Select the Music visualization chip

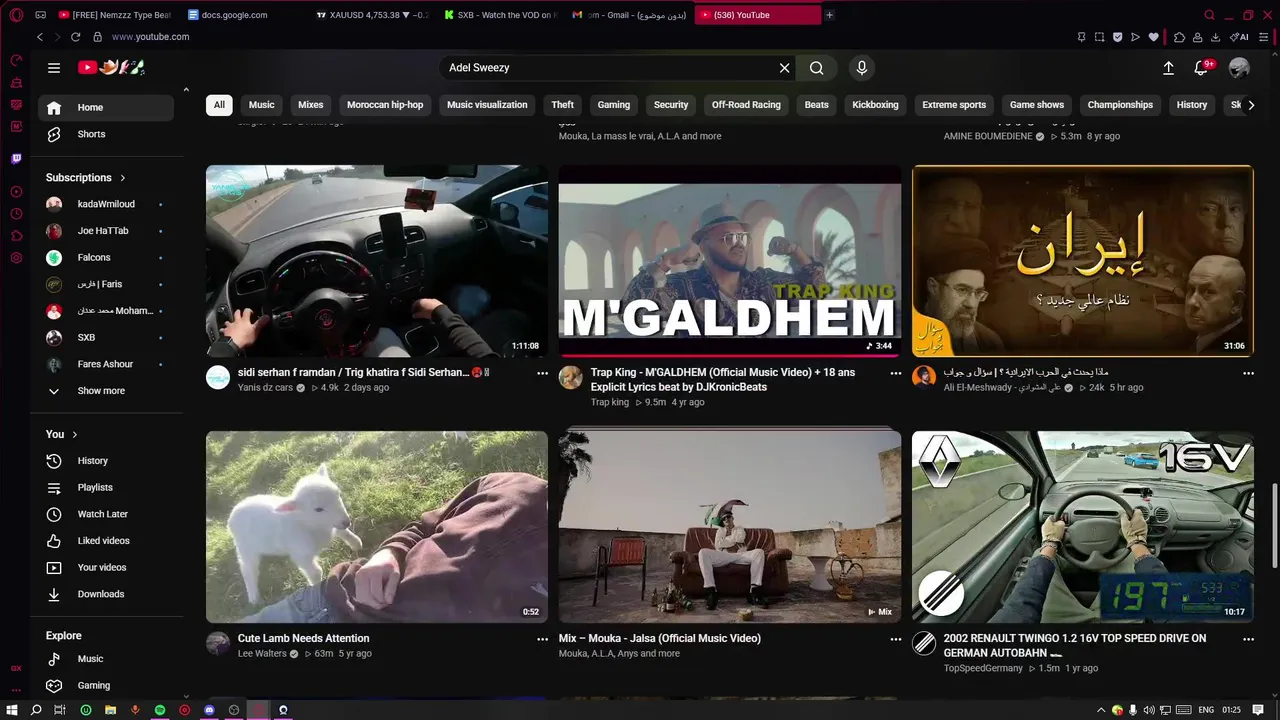point(487,105)
